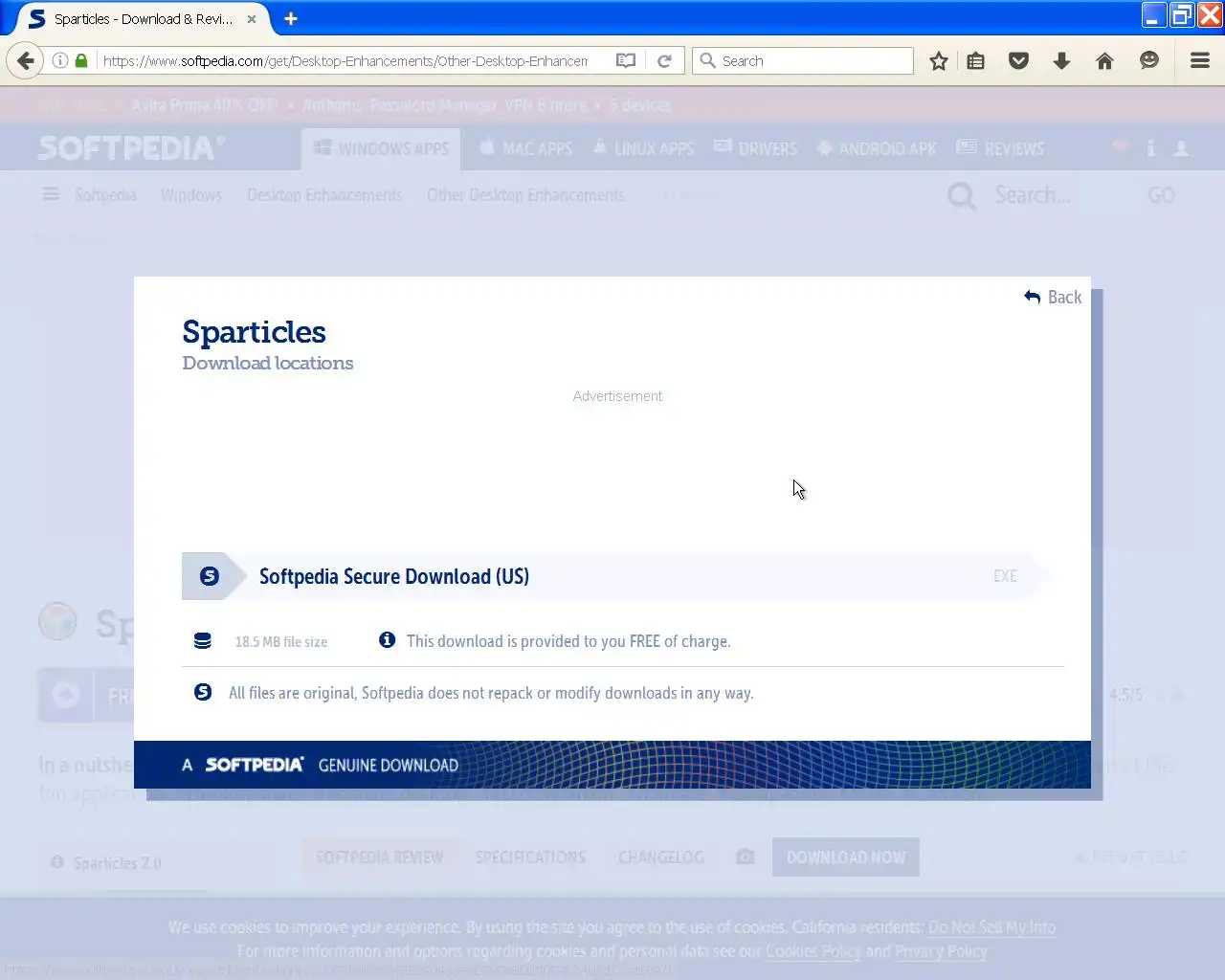Screen dimensions: 1225x980
Task: Click the info icon in Softpedia header
Action: 1150,148
